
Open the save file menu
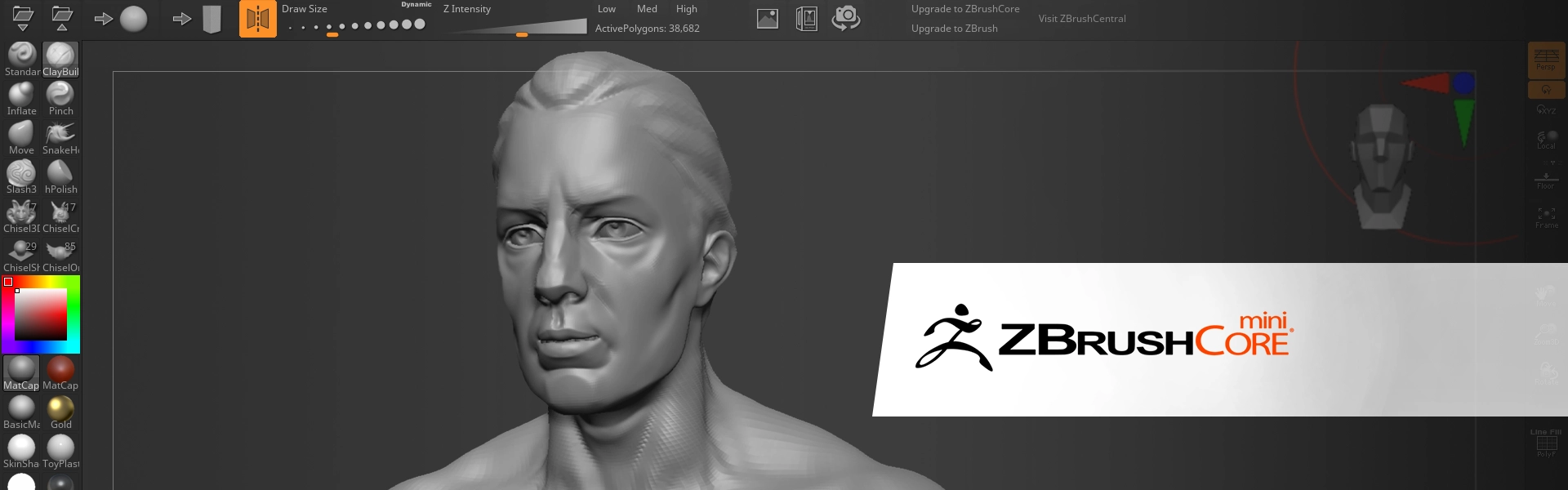(x=62, y=18)
